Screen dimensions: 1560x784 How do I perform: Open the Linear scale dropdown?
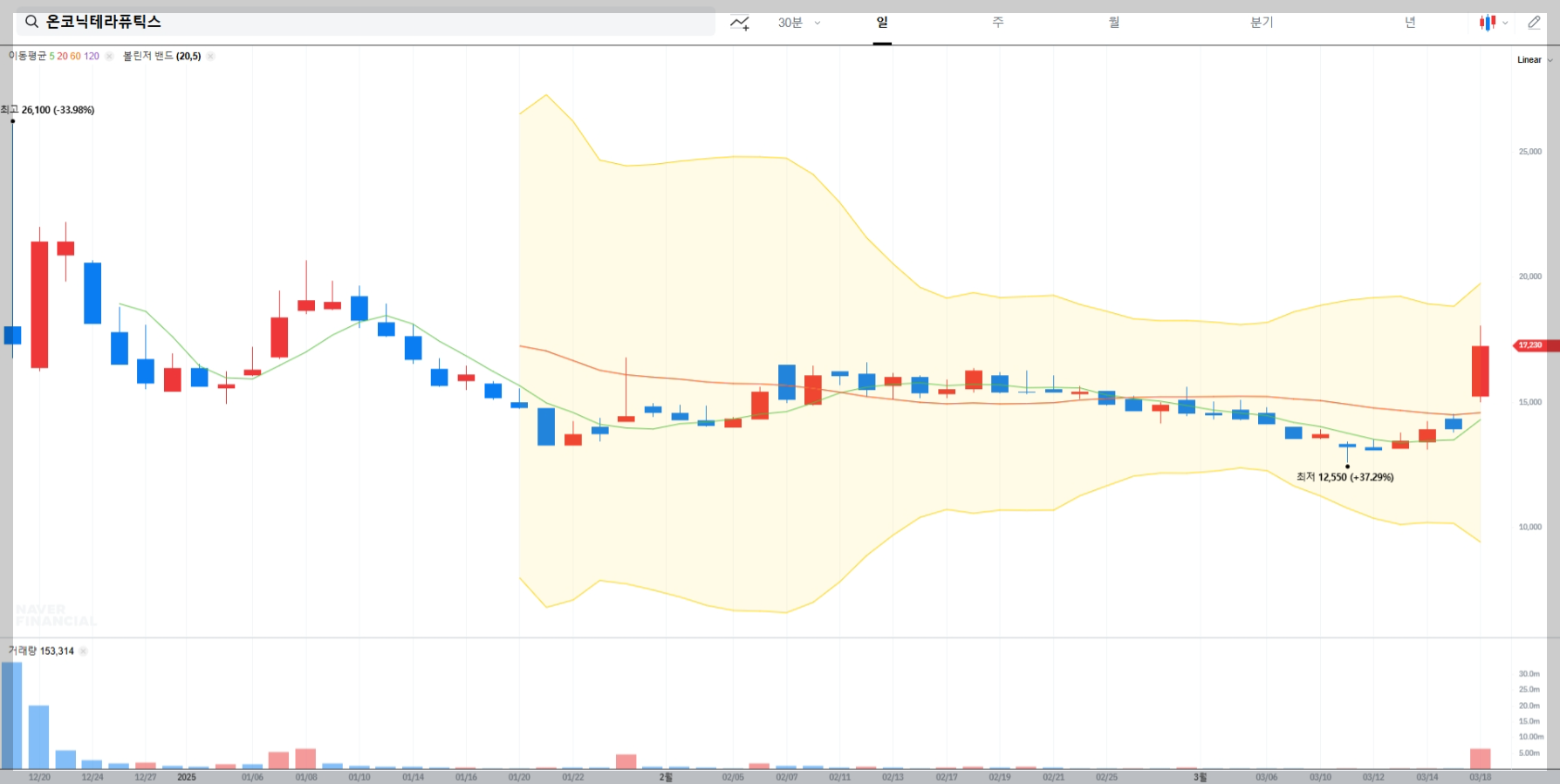coord(1535,60)
